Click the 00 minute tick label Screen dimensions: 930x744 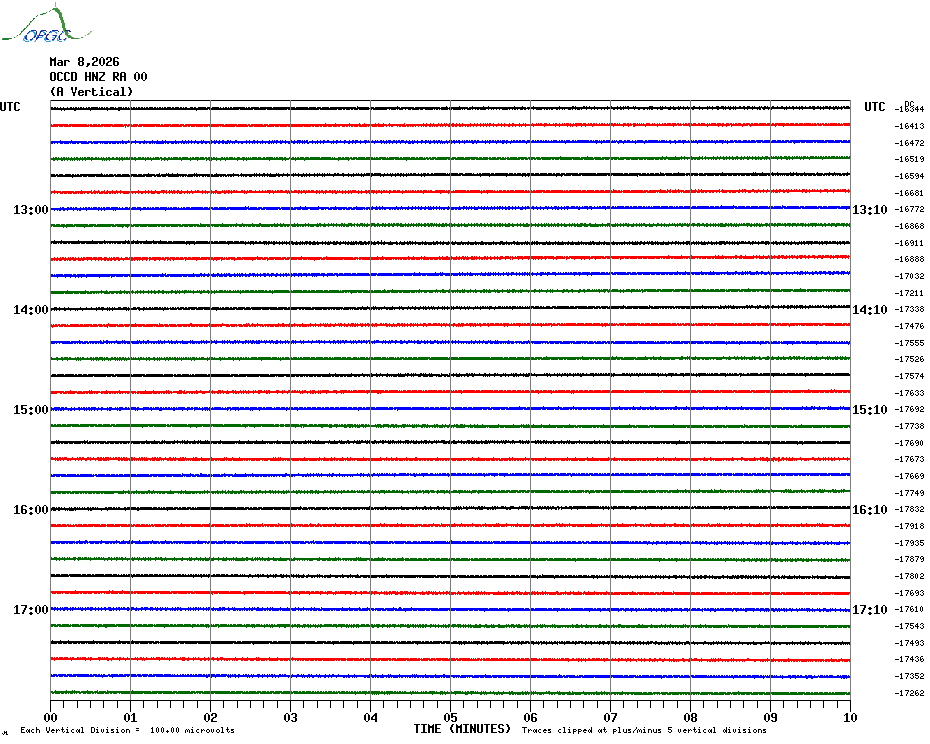pos(50,717)
